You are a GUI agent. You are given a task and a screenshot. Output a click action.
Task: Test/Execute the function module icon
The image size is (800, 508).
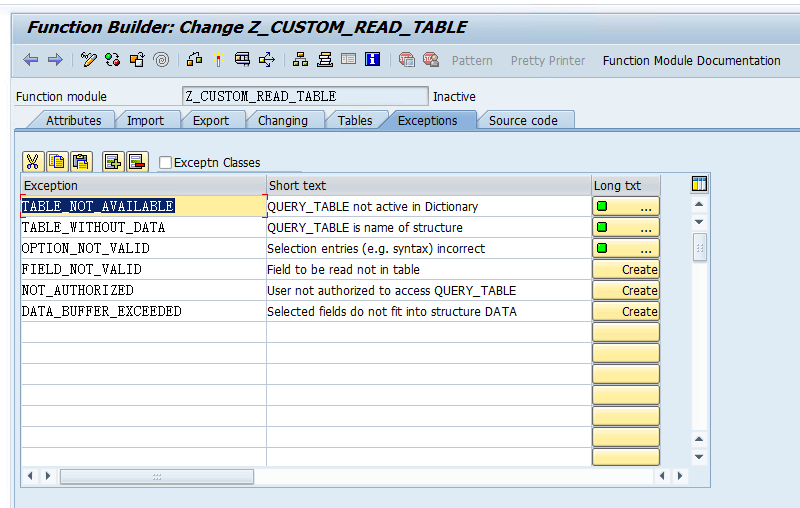[x=242, y=60]
